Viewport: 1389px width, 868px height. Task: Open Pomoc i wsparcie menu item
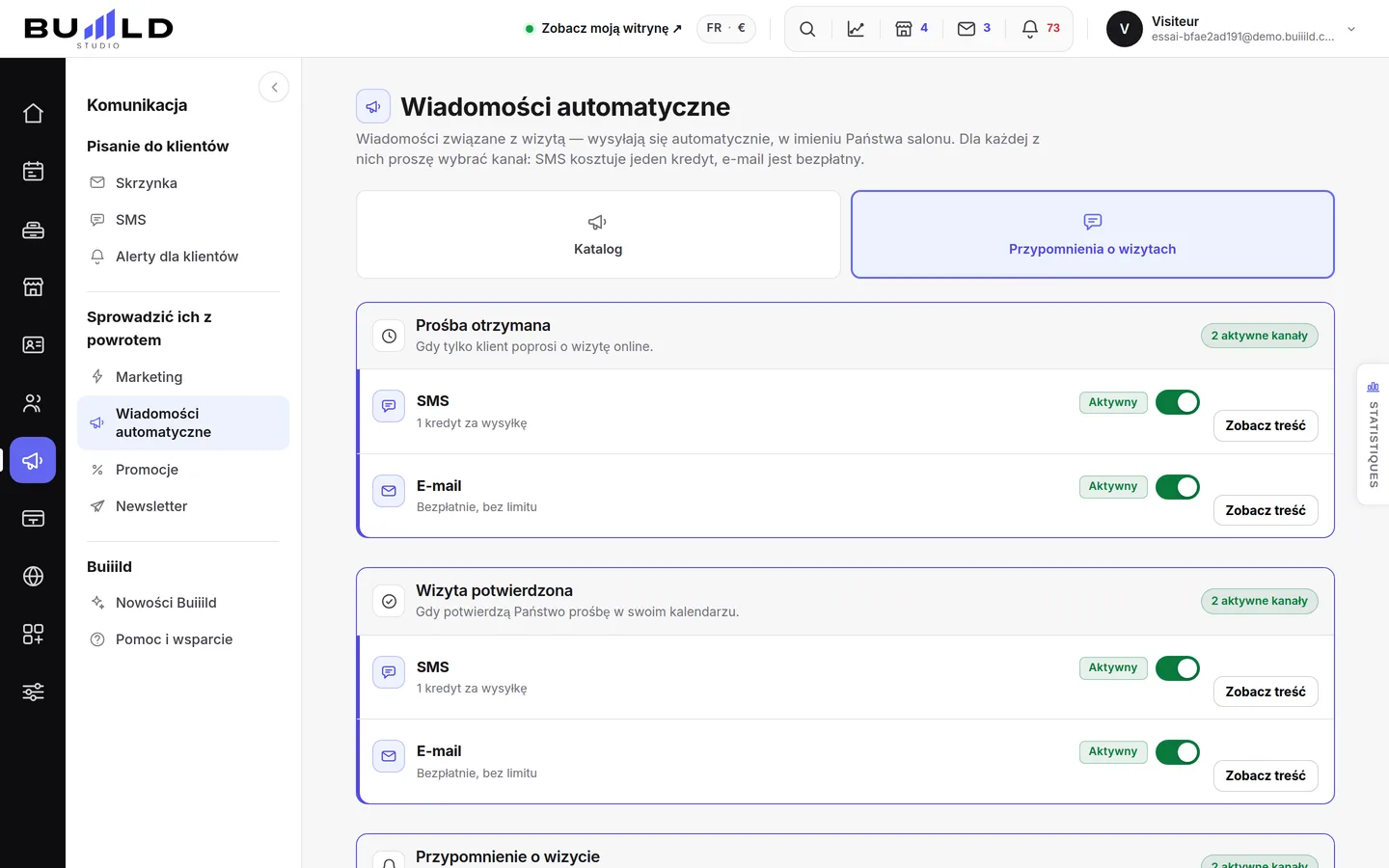tap(183, 639)
